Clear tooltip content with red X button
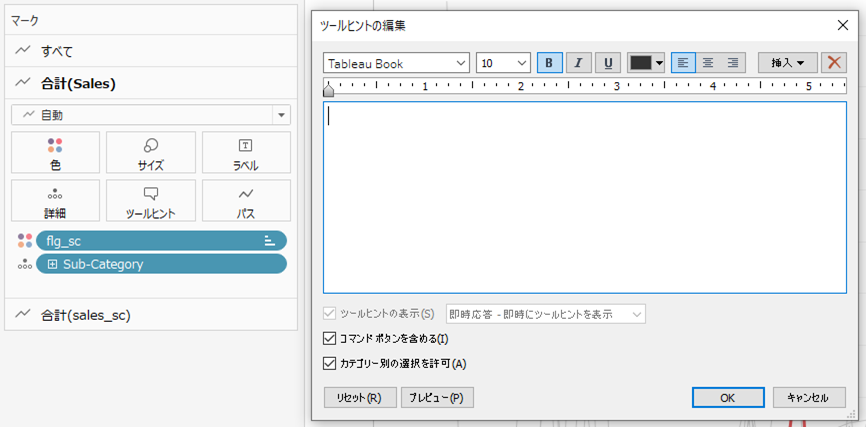866x427 pixels. (833, 63)
